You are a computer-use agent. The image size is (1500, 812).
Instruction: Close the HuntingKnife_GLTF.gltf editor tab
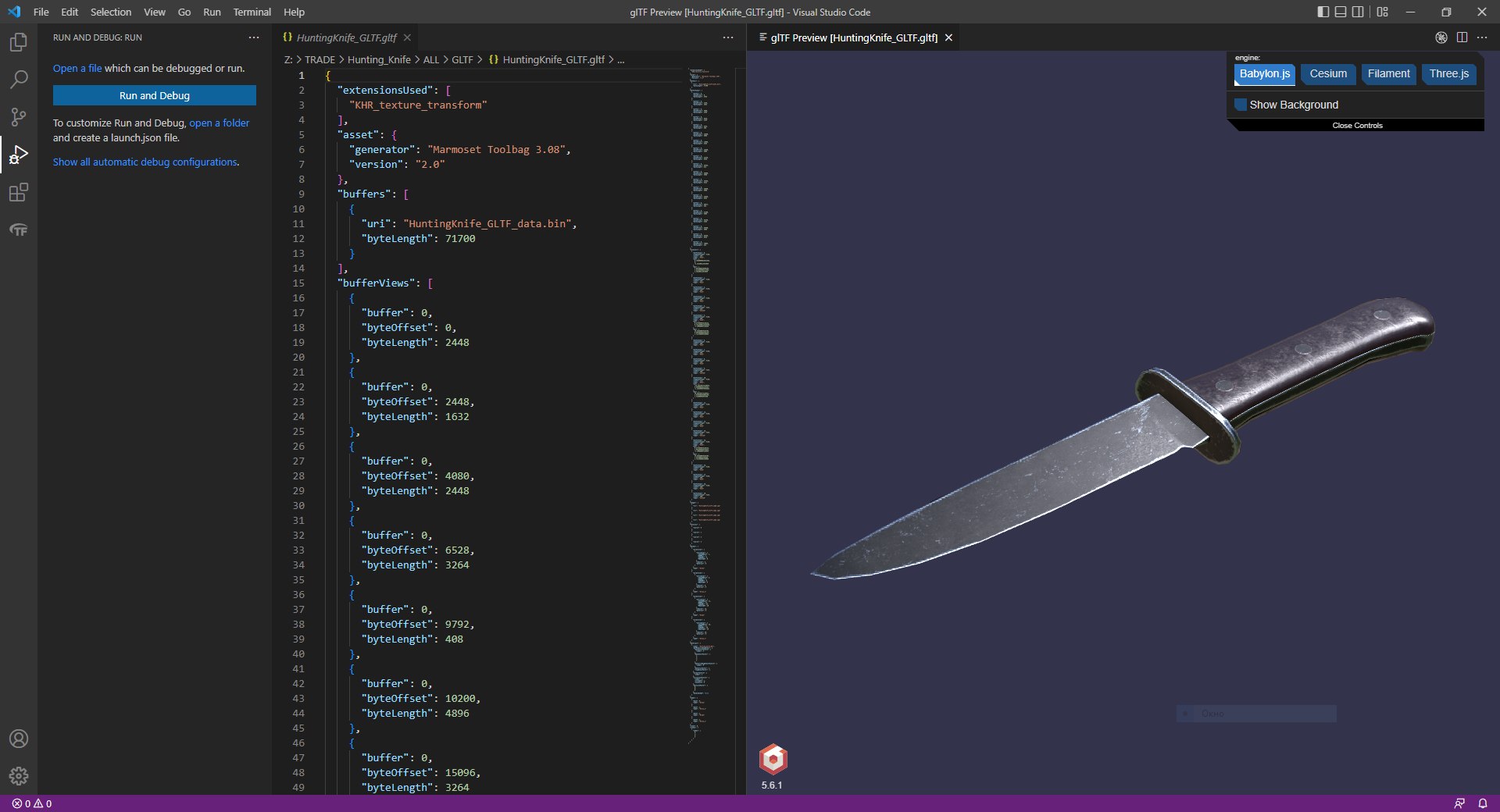407,37
